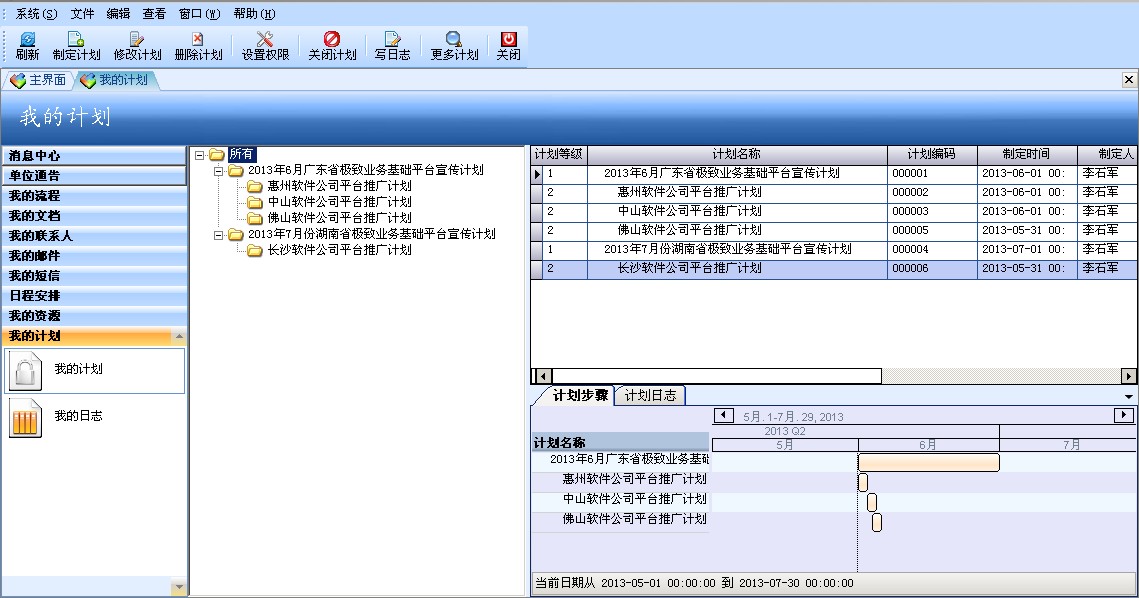Viewport: 1139px width, 598px height.
Task: Open 我的联系人 in the sidebar
Action: tap(94, 235)
